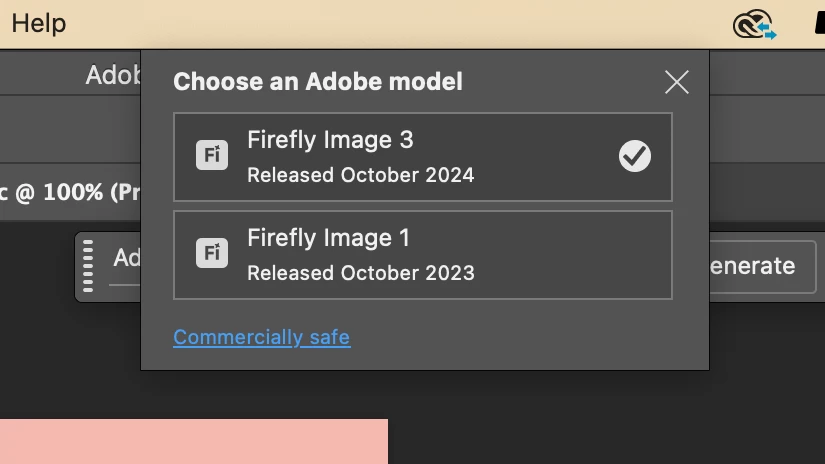This screenshot has height=464, width=825.
Task: Click the Creative Cloud sync icon
Action: click(x=754, y=24)
